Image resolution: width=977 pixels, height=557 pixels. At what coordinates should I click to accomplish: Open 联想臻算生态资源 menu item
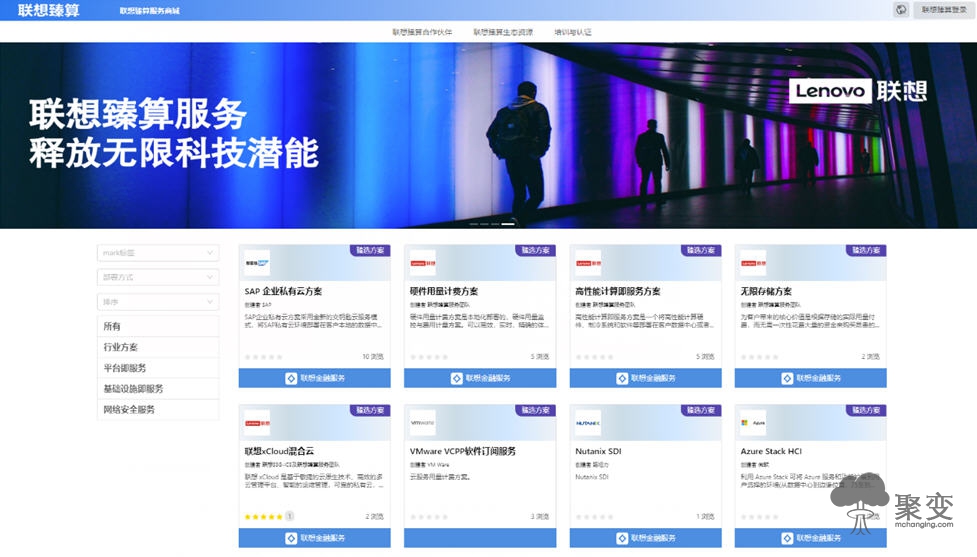(503, 32)
